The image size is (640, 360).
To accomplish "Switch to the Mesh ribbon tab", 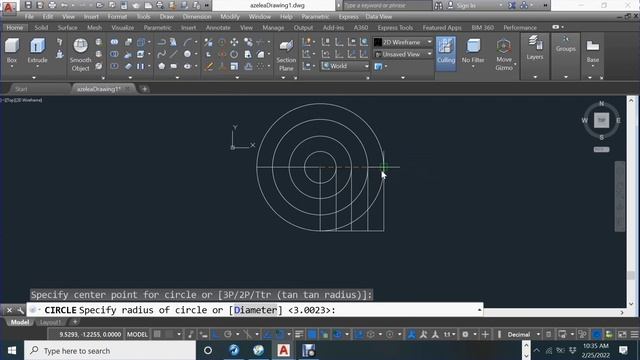I will (94, 27).
